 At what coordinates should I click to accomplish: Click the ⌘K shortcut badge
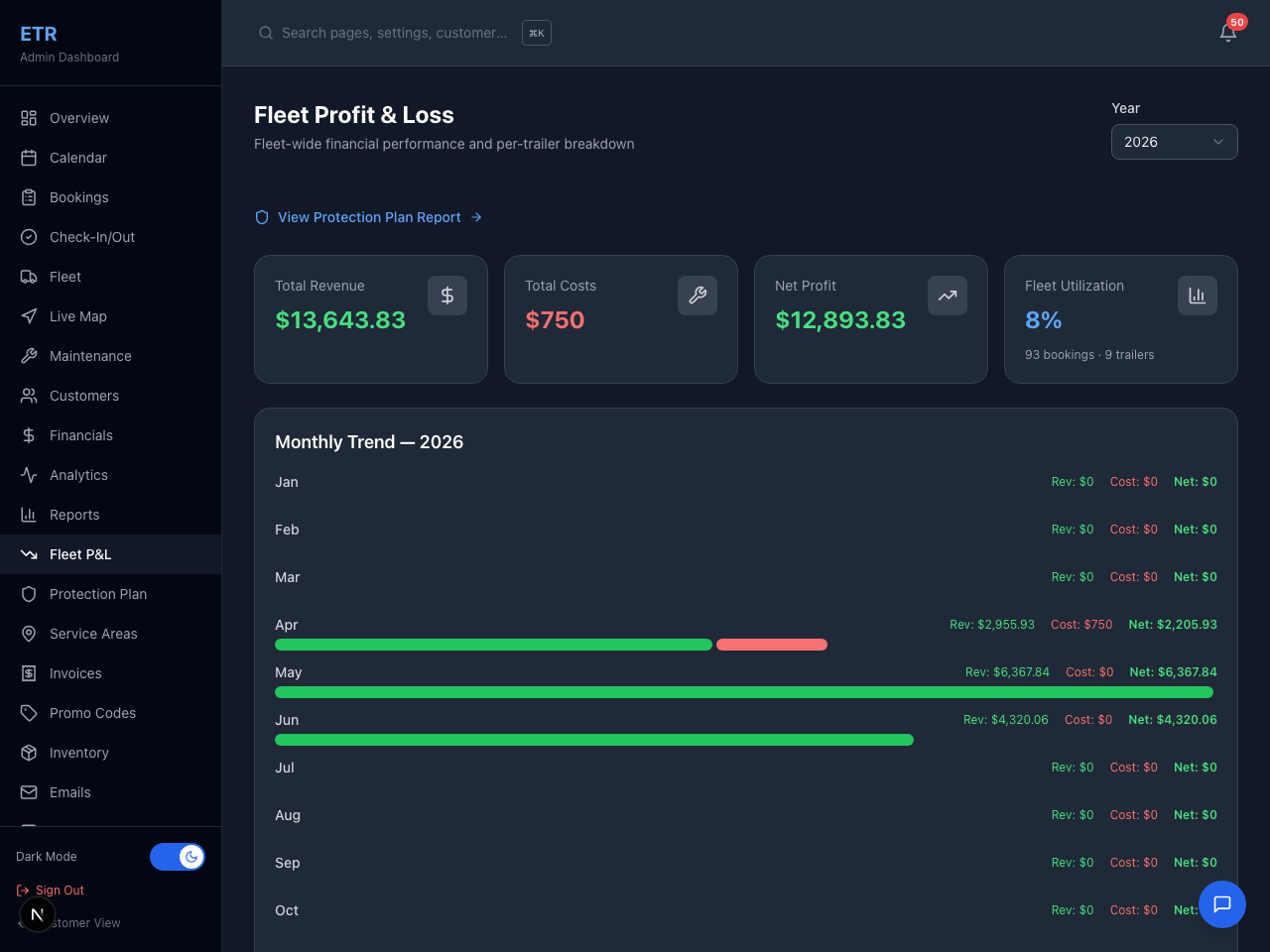pos(537,33)
